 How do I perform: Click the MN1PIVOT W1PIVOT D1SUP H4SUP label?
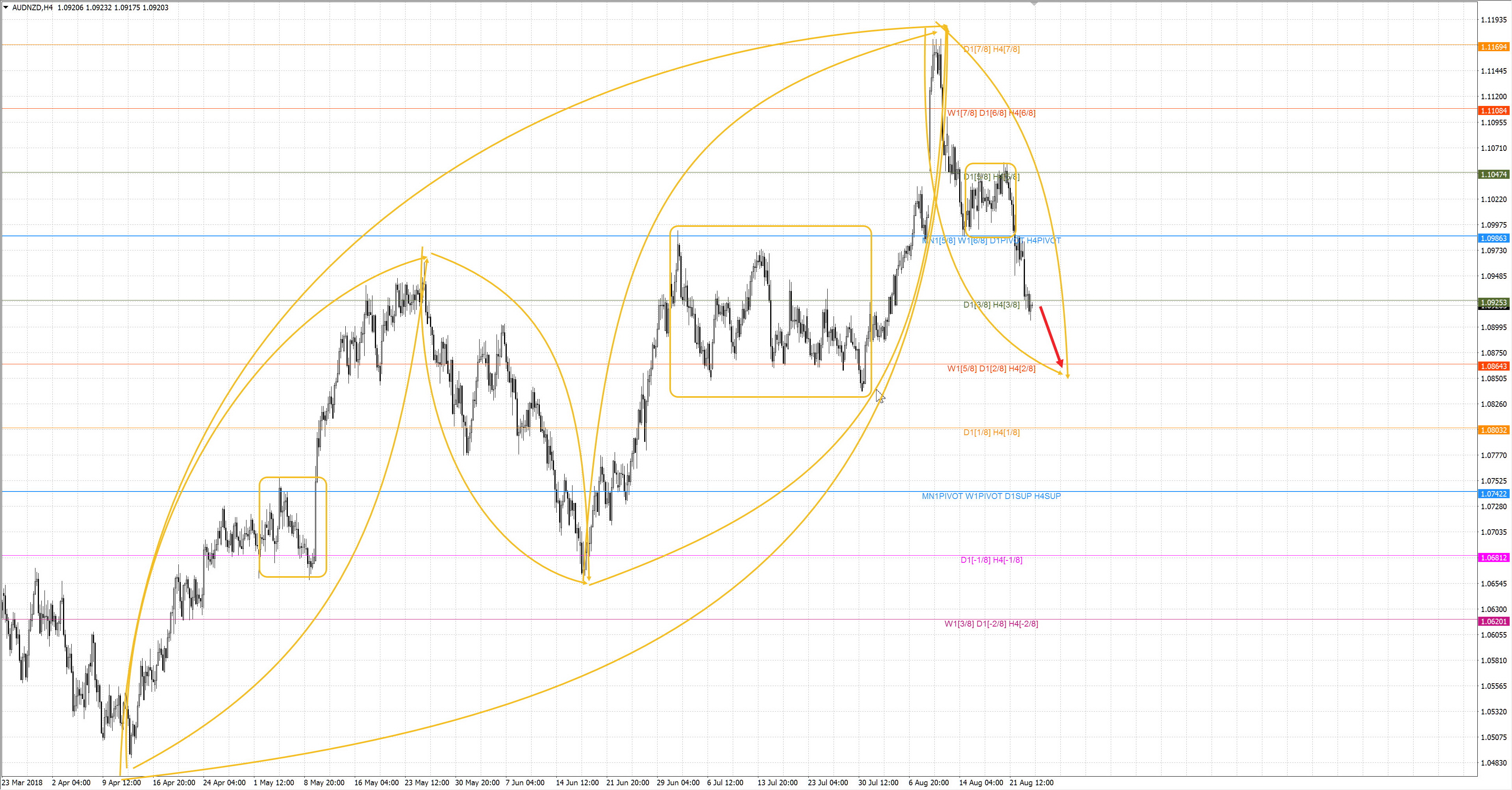click(991, 496)
